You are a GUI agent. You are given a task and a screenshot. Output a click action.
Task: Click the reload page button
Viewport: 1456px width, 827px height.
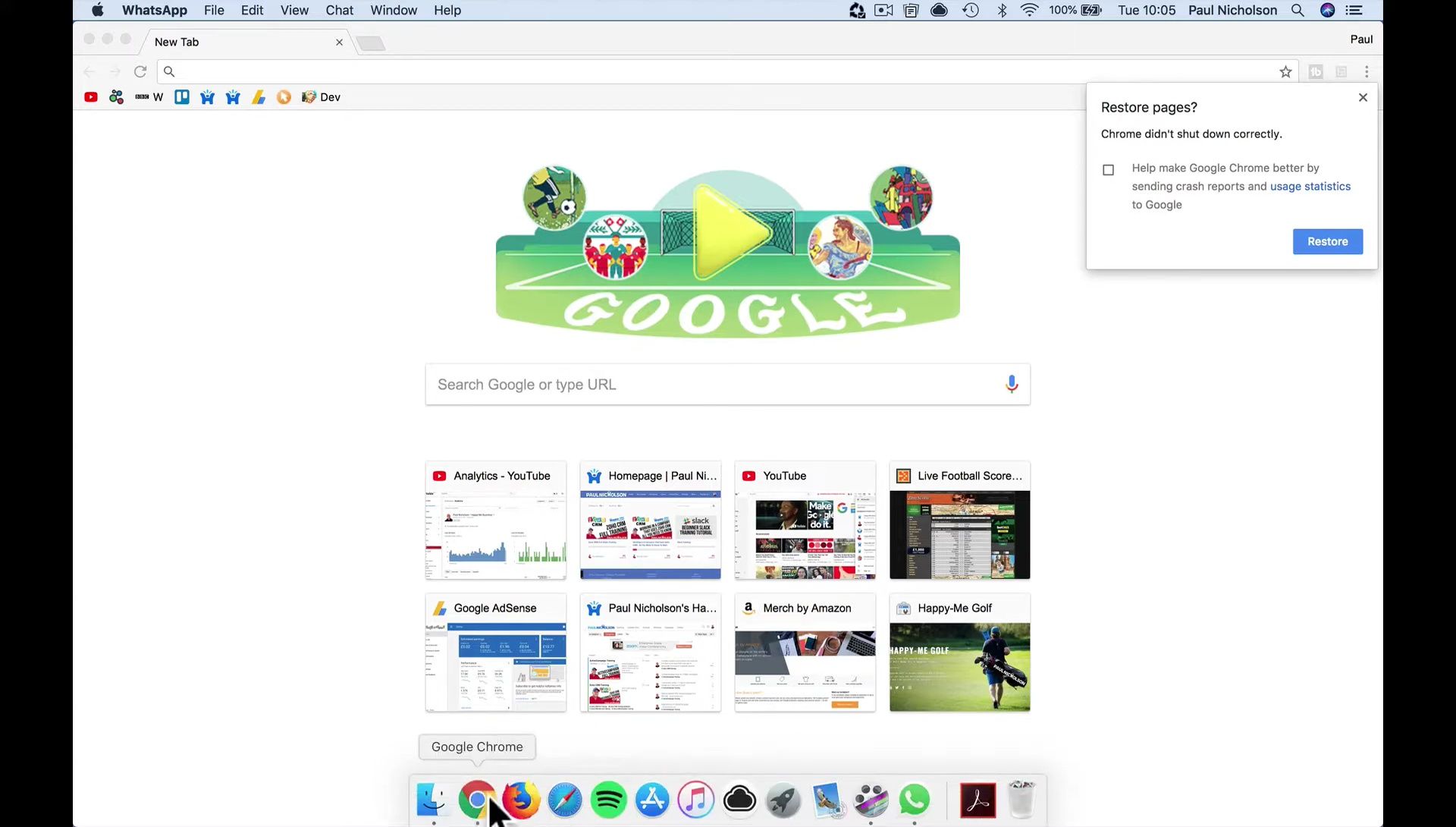click(140, 71)
